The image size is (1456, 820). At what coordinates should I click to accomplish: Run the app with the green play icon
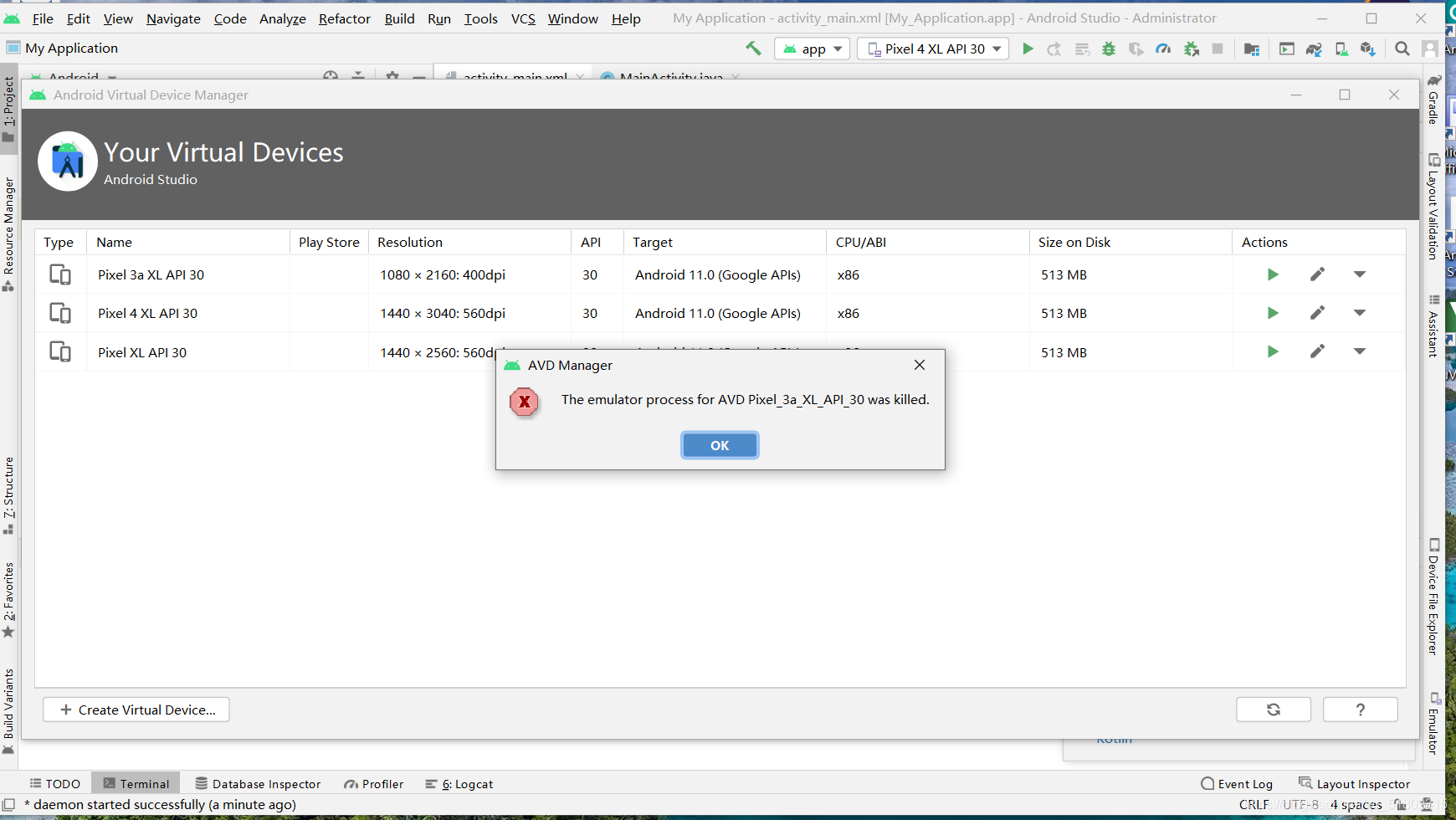tap(1028, 49)
